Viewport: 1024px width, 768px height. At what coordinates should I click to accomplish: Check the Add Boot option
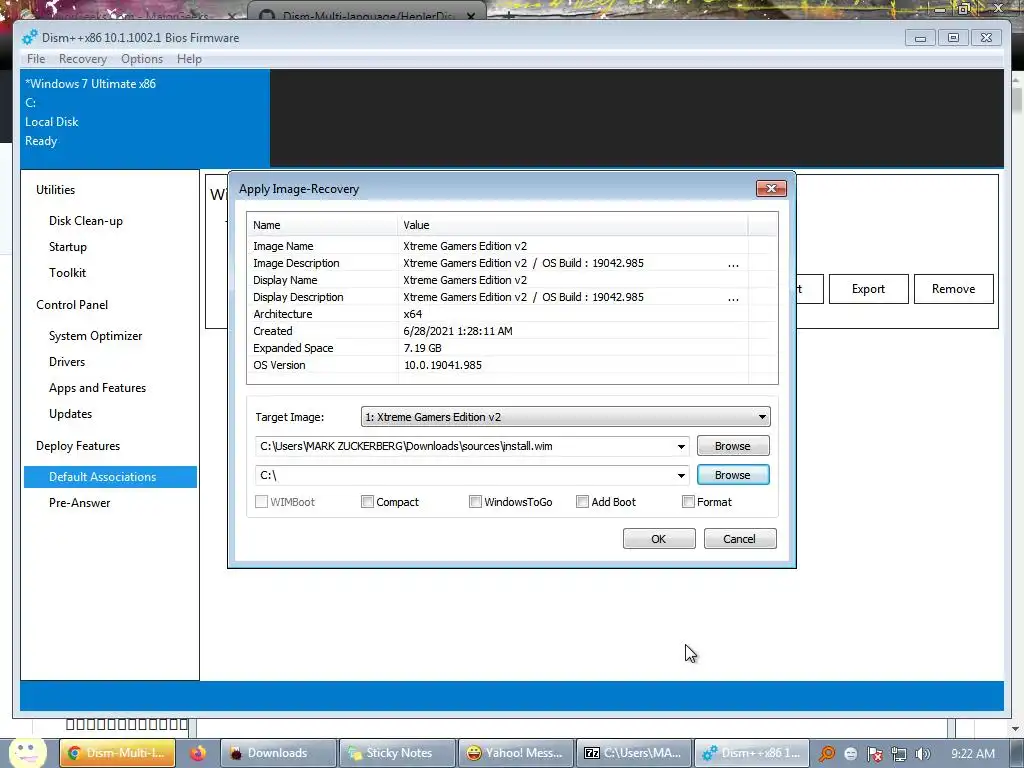tap(582, 502)
